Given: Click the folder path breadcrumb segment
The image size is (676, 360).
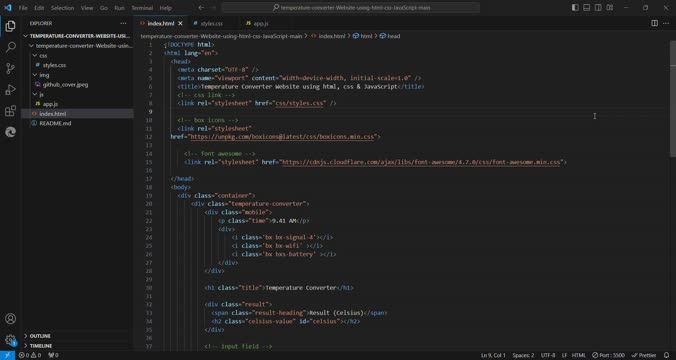Looking at the screenshot, I should pyautogui.click(x=221, y=36).
